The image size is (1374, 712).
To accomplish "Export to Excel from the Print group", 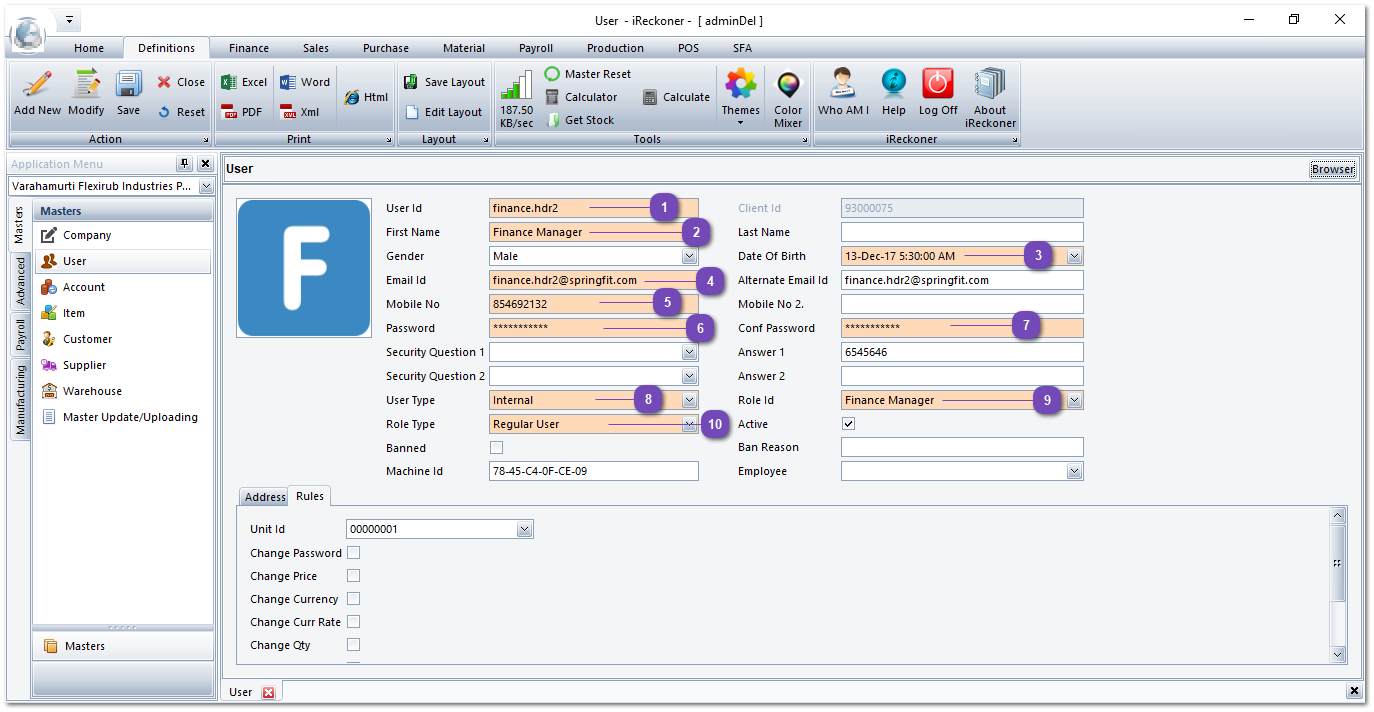I will point(244,82).
